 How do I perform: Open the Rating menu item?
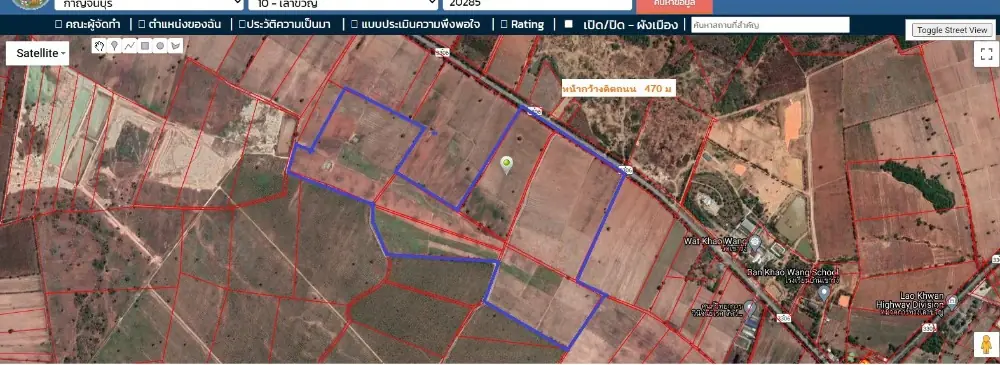click(x=522, y=25)
